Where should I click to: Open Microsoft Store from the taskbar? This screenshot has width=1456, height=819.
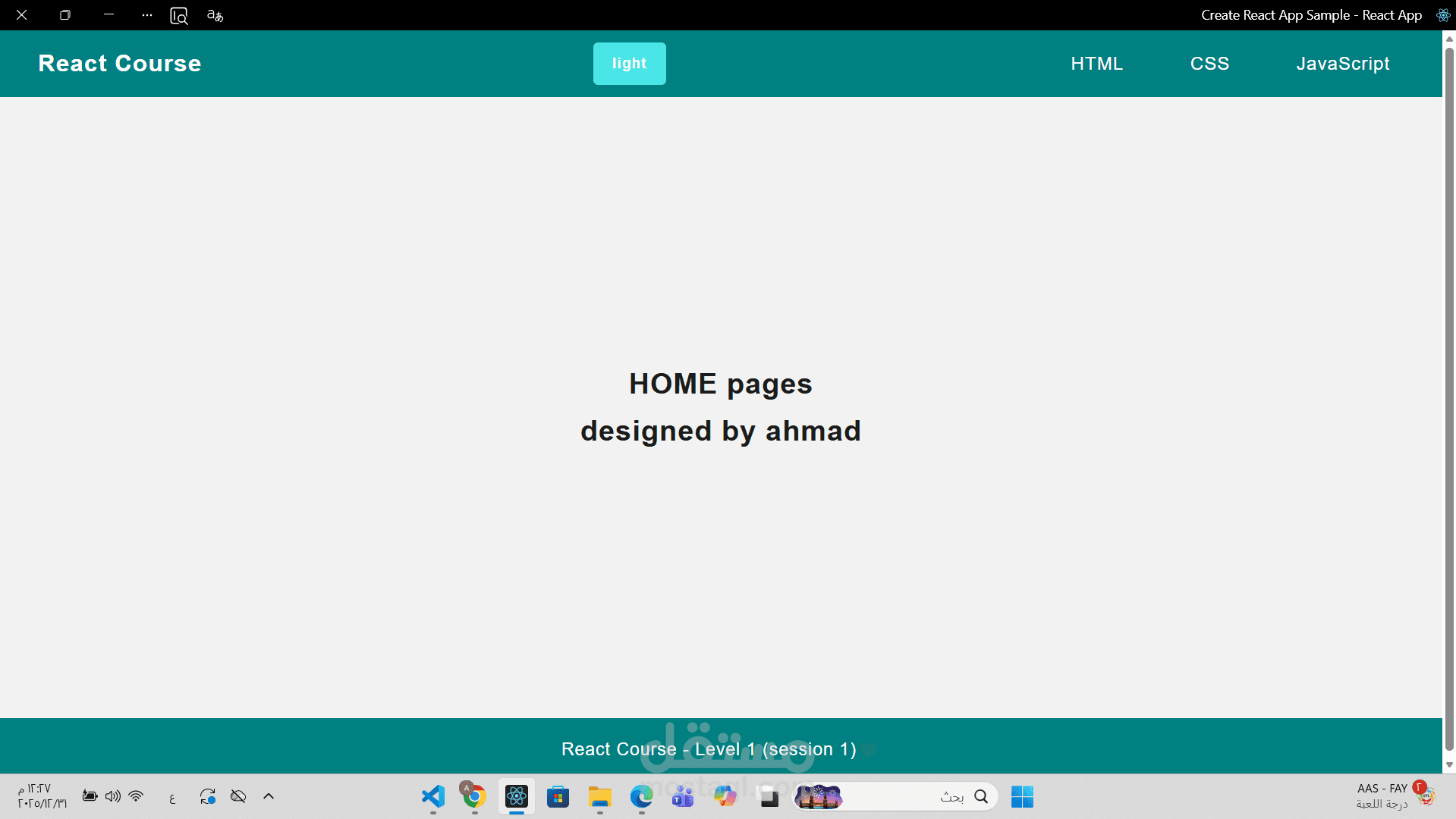click(x=558, y=796)
